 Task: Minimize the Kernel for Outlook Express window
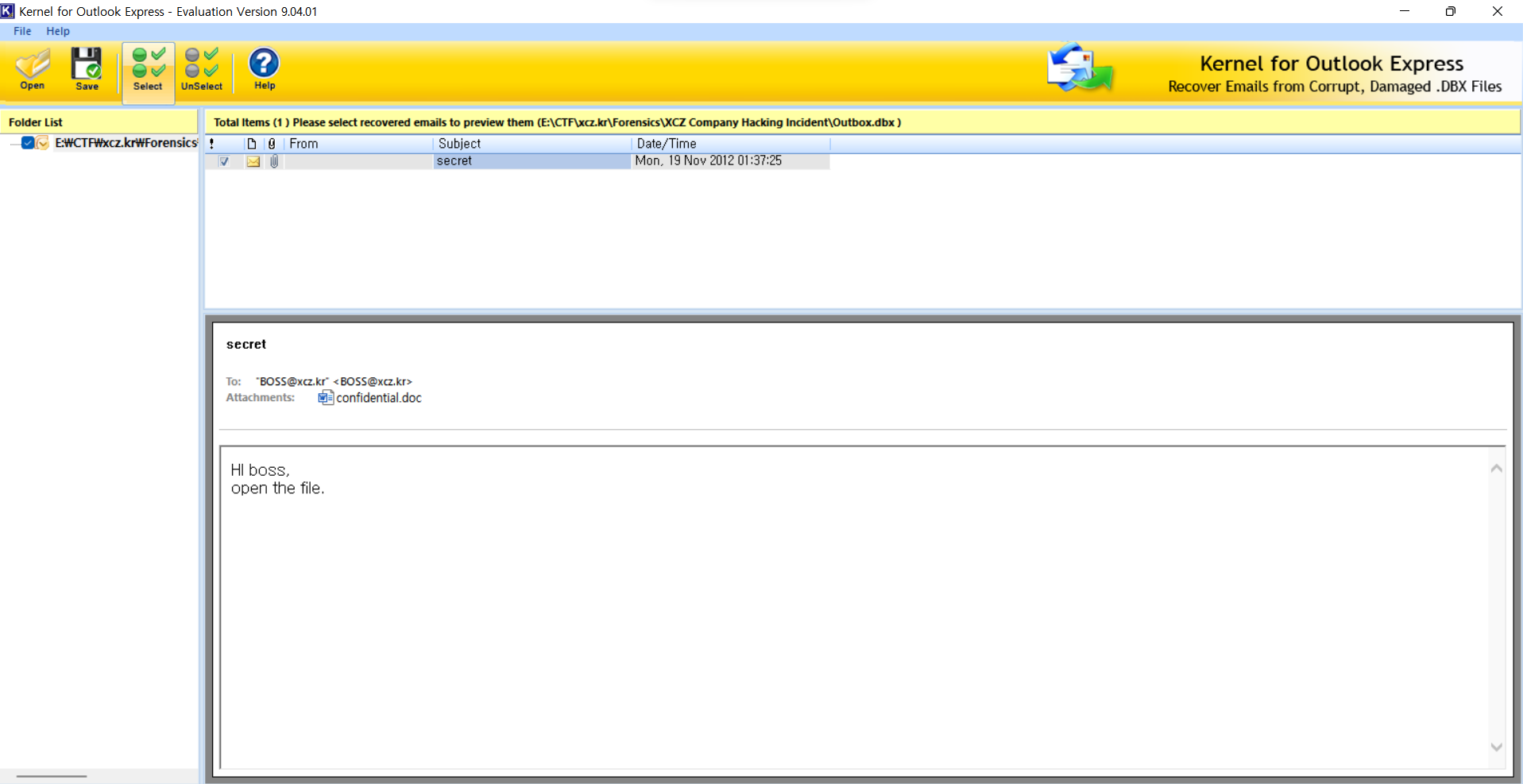point(1405,11)
